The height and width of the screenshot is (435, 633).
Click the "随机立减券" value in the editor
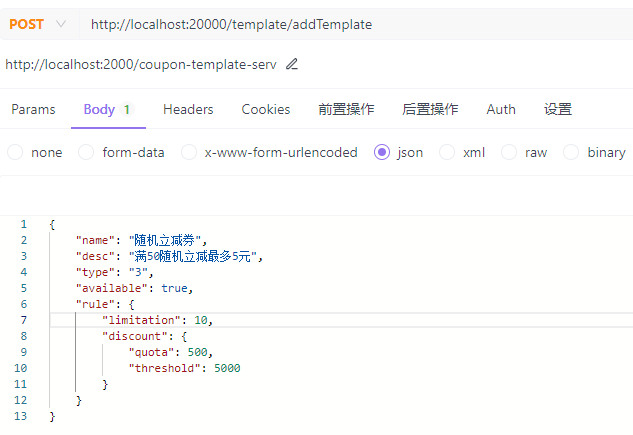tap(165, 241)
